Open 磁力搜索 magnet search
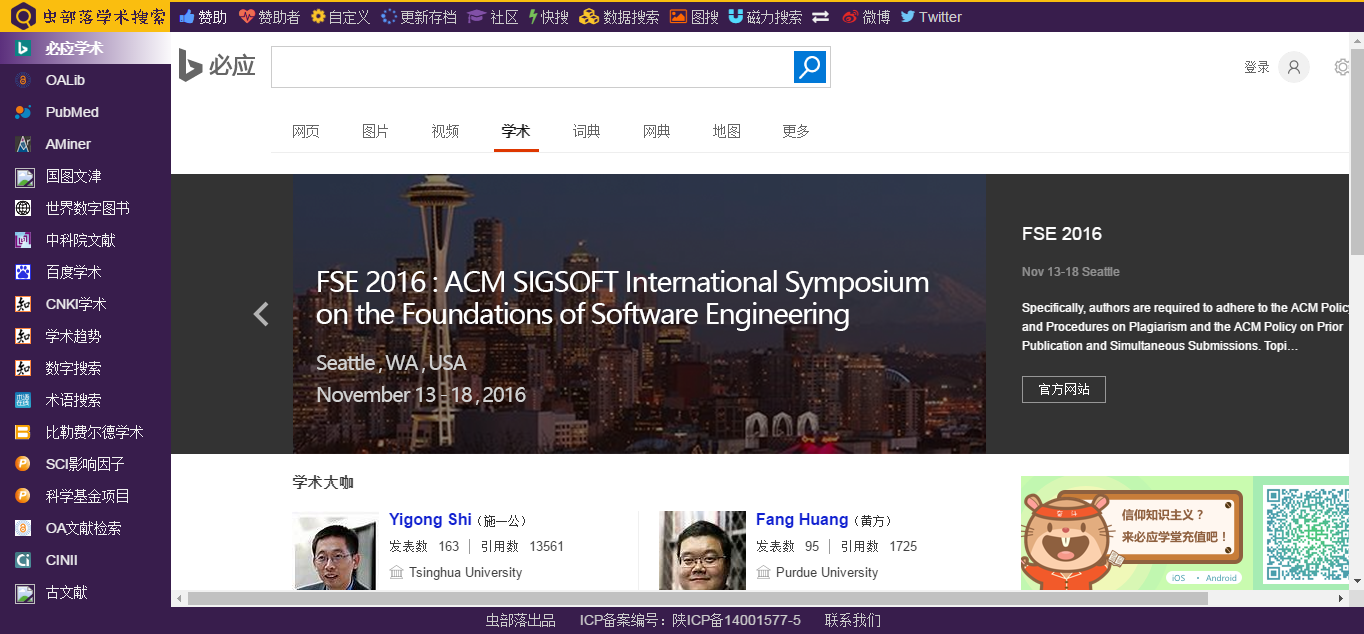 coord(765,17)
